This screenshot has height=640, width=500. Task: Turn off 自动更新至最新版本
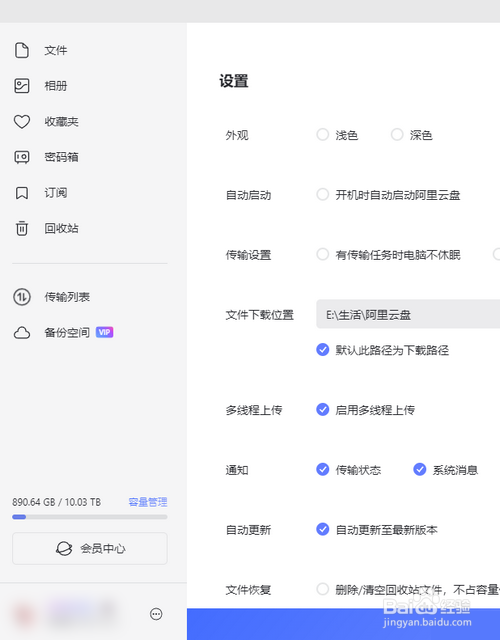pos(322,529)
